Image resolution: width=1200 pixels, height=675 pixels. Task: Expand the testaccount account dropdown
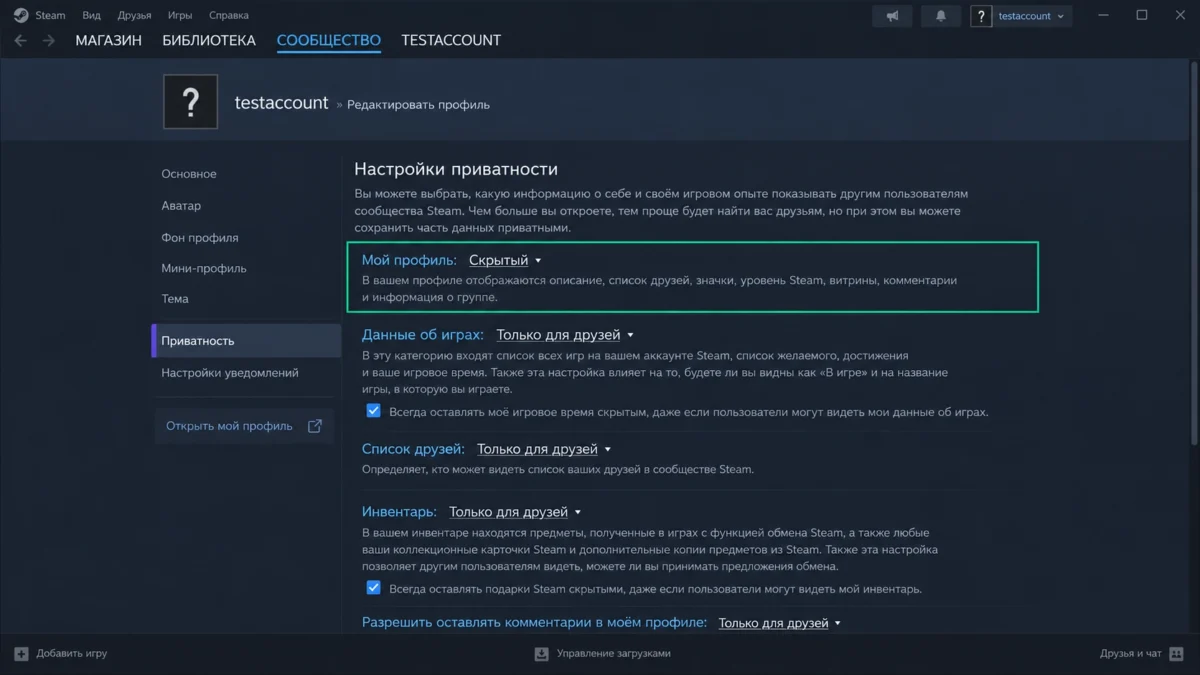1032,16
